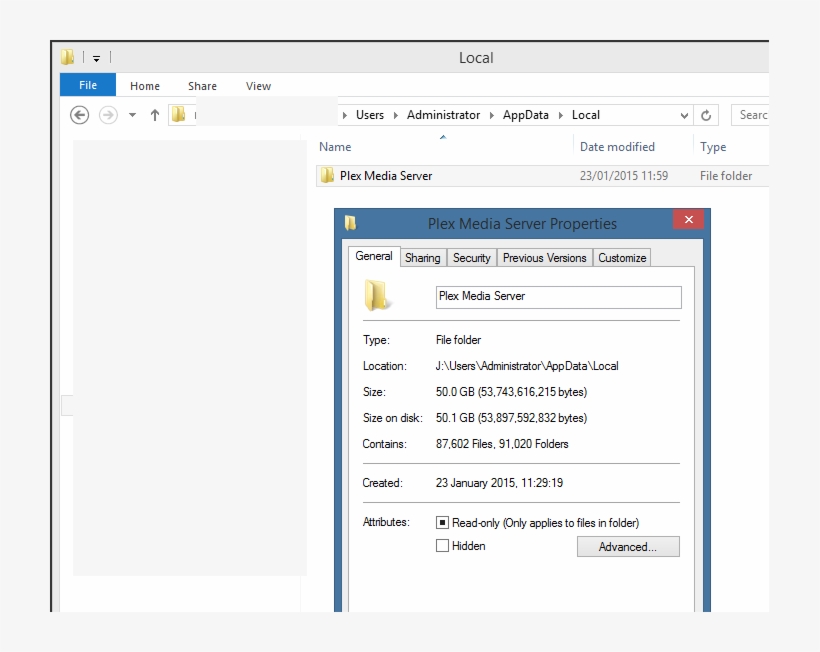
Task: Click the refresh icon beside the address bar
Action: (707, 115)
